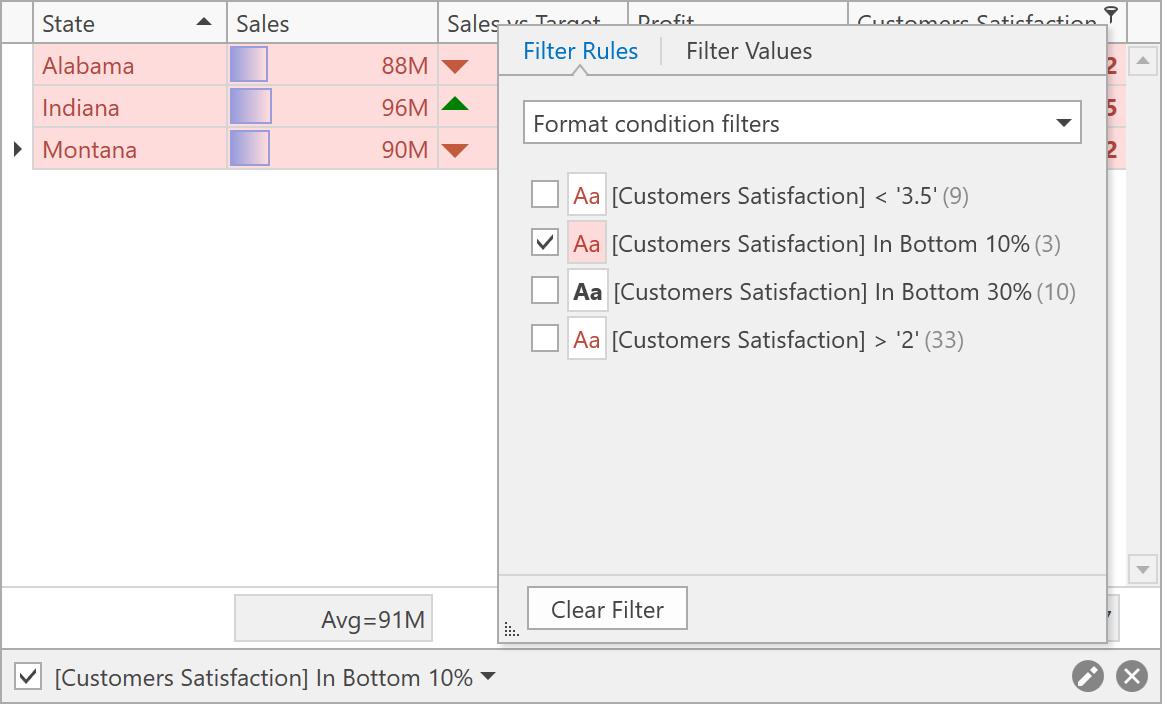Click the green up arrow in Indiana row
The image size is (1162, 704).
coord(455,103)
